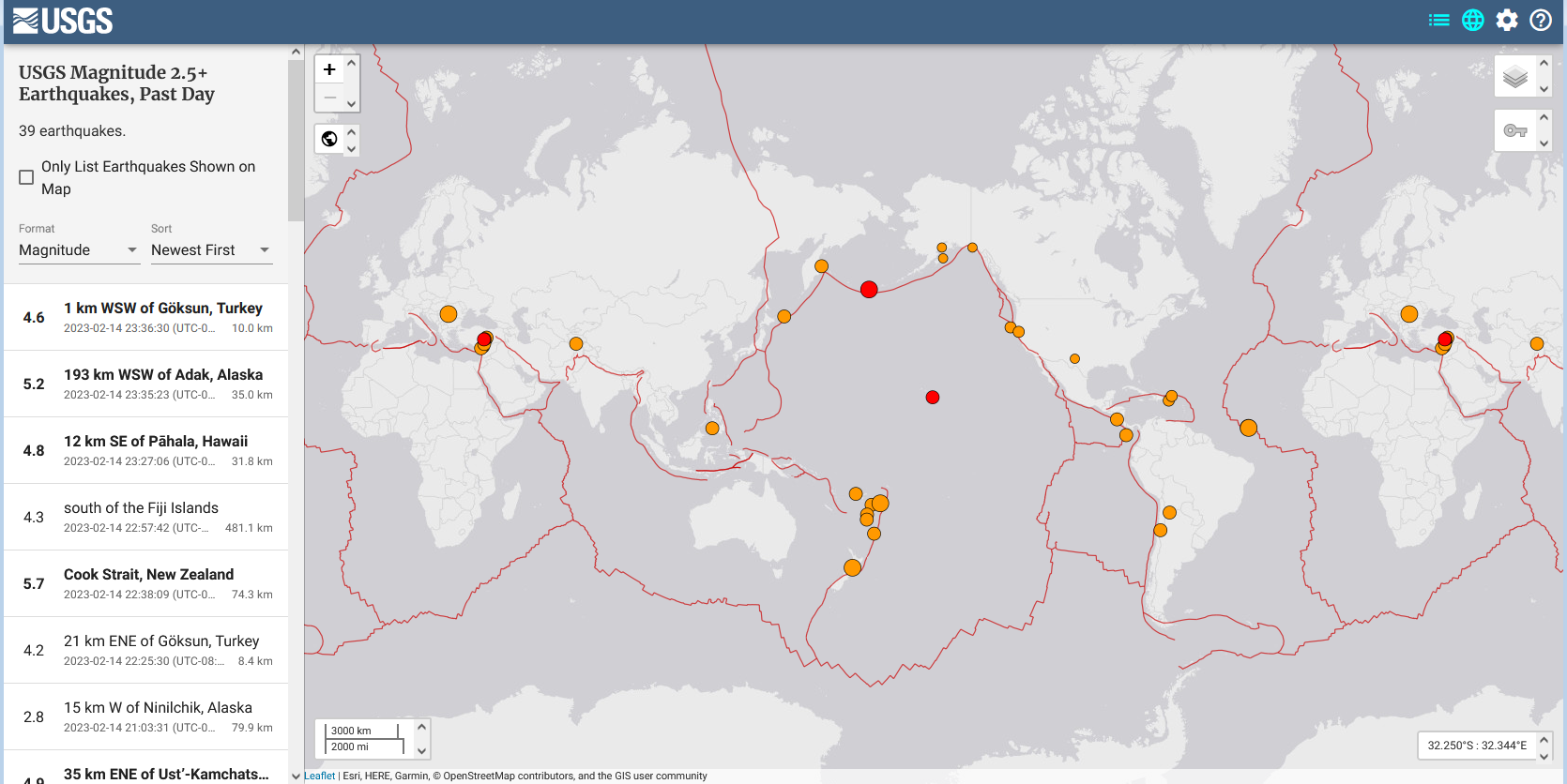Click the red Turkey marker on right map copy
Viewport: 1567px width, 784px height.
pyautogui.click(x=1445, y=339)
